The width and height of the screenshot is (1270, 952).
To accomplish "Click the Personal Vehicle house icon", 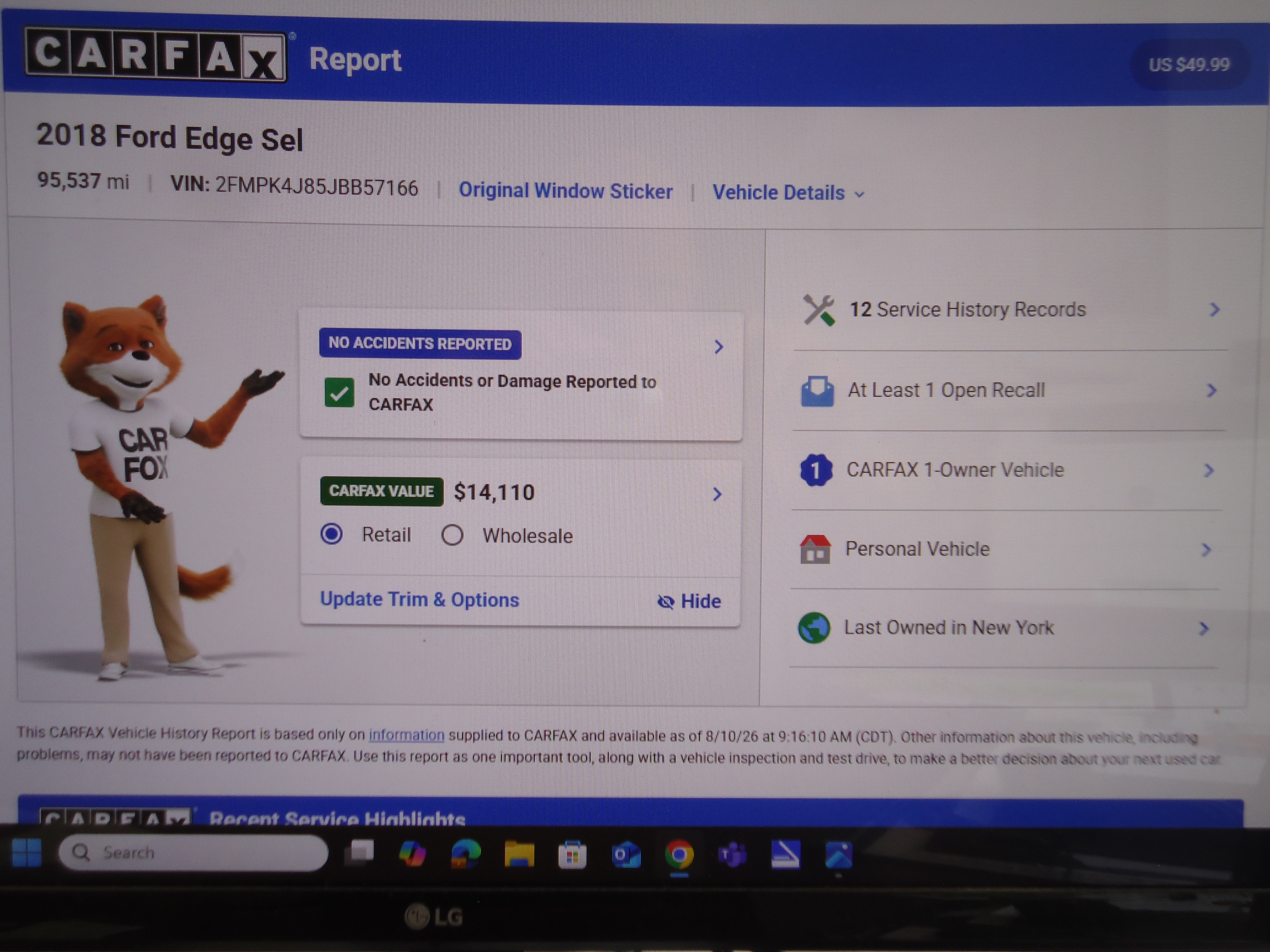I will point(815,549).
